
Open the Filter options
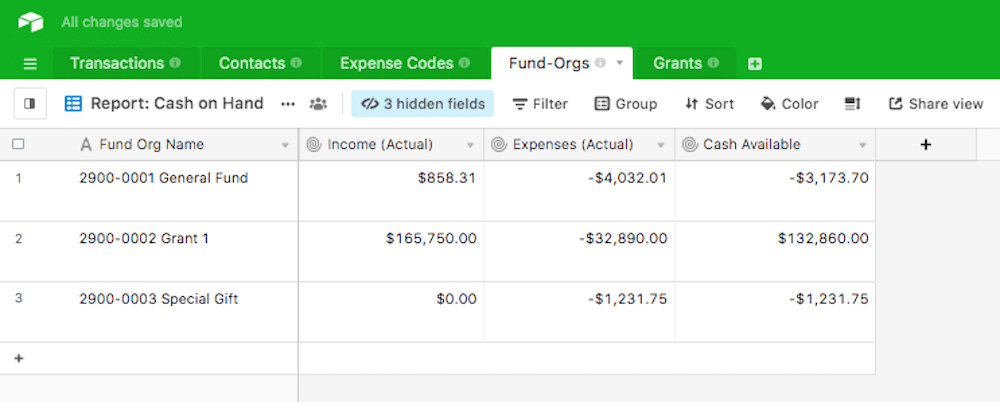pos(540,104)
